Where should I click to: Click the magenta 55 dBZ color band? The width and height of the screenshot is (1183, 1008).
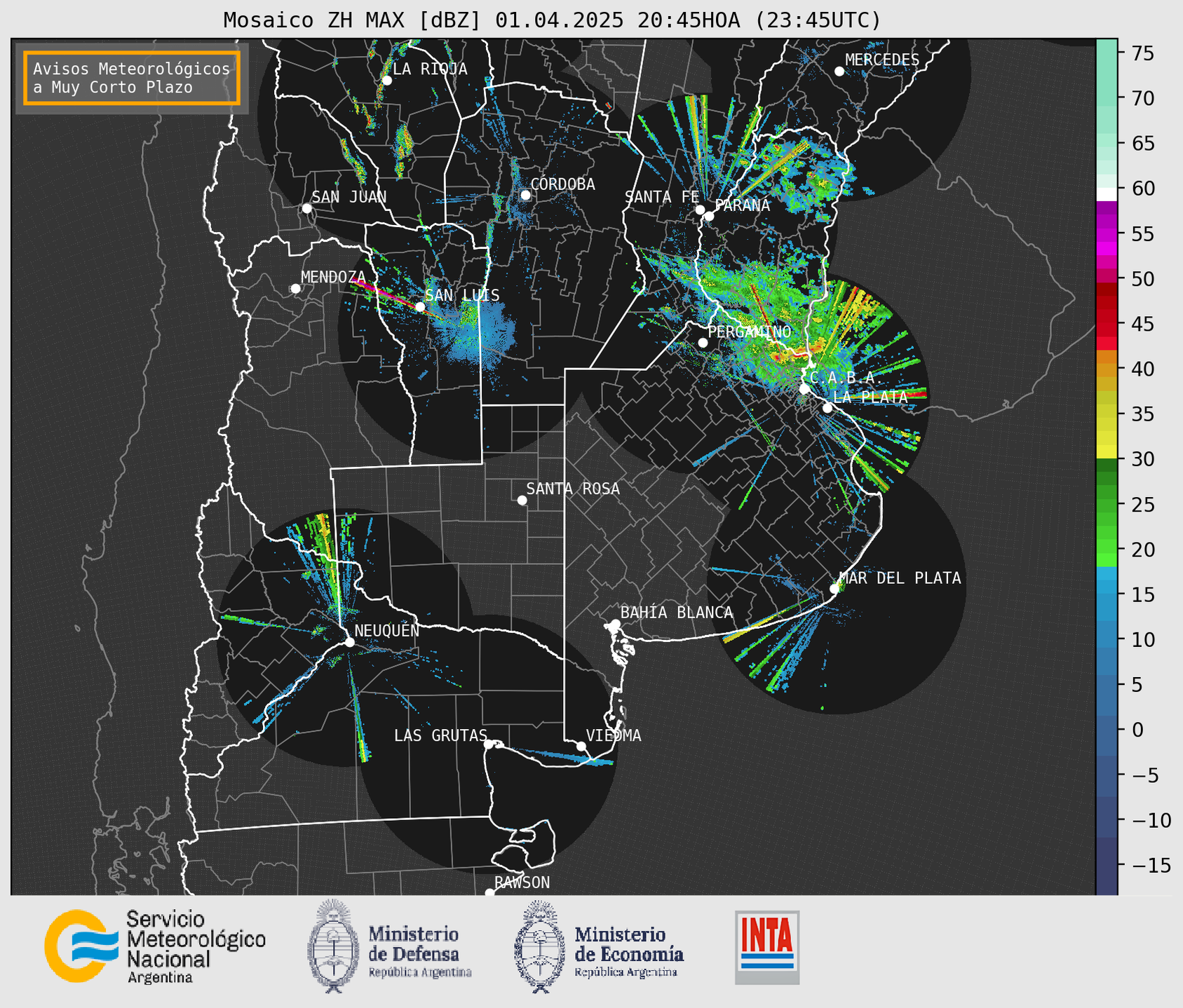pyautogui.click(x=1107, y=234)
